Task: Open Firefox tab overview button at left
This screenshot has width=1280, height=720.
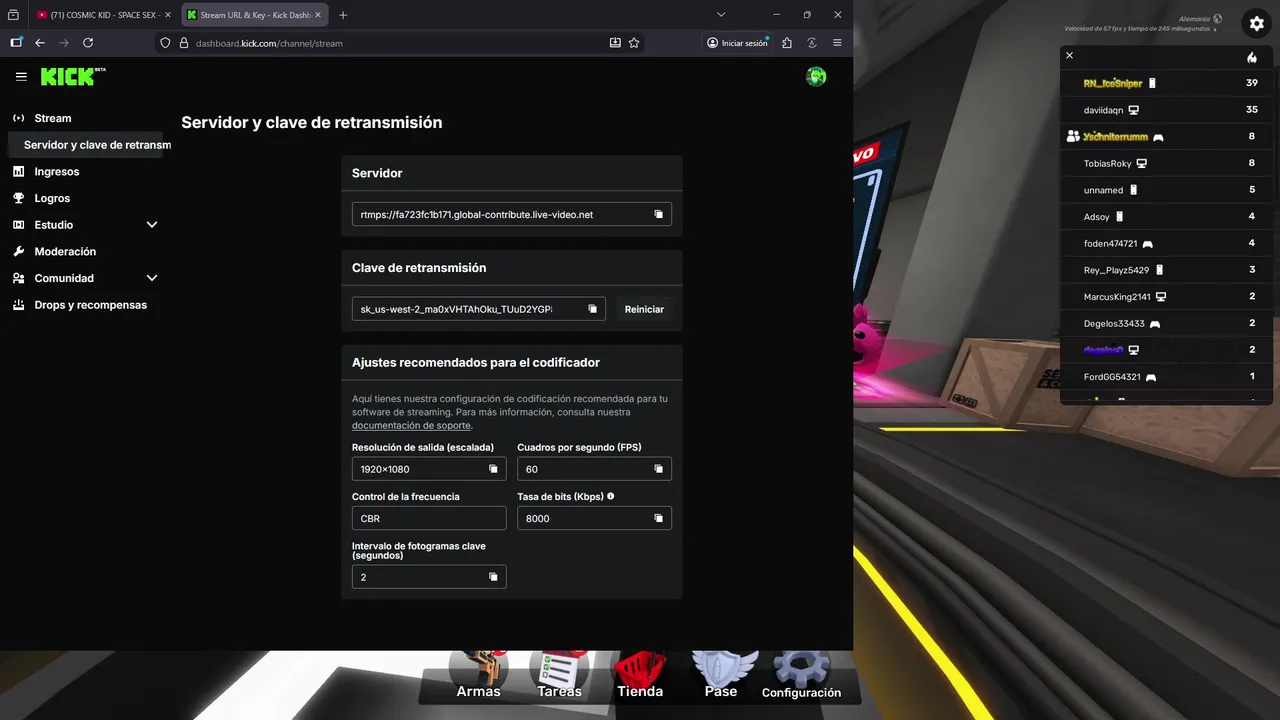Action: (13, 15)
